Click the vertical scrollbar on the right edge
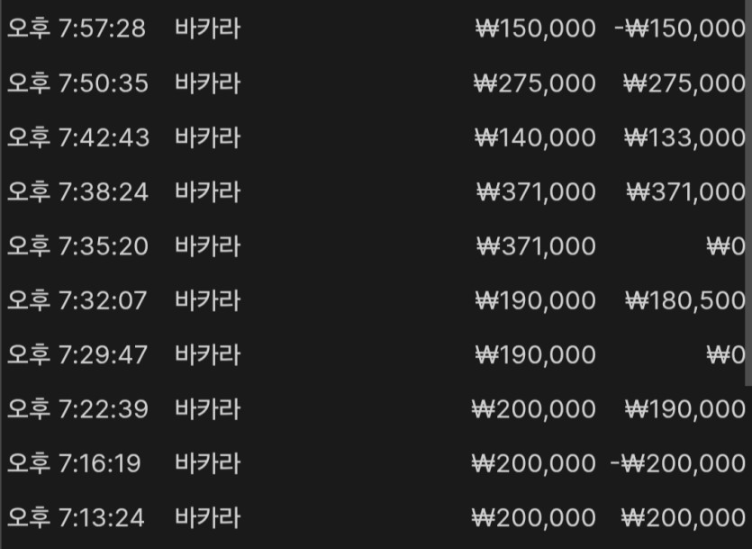 coord(748,200)
